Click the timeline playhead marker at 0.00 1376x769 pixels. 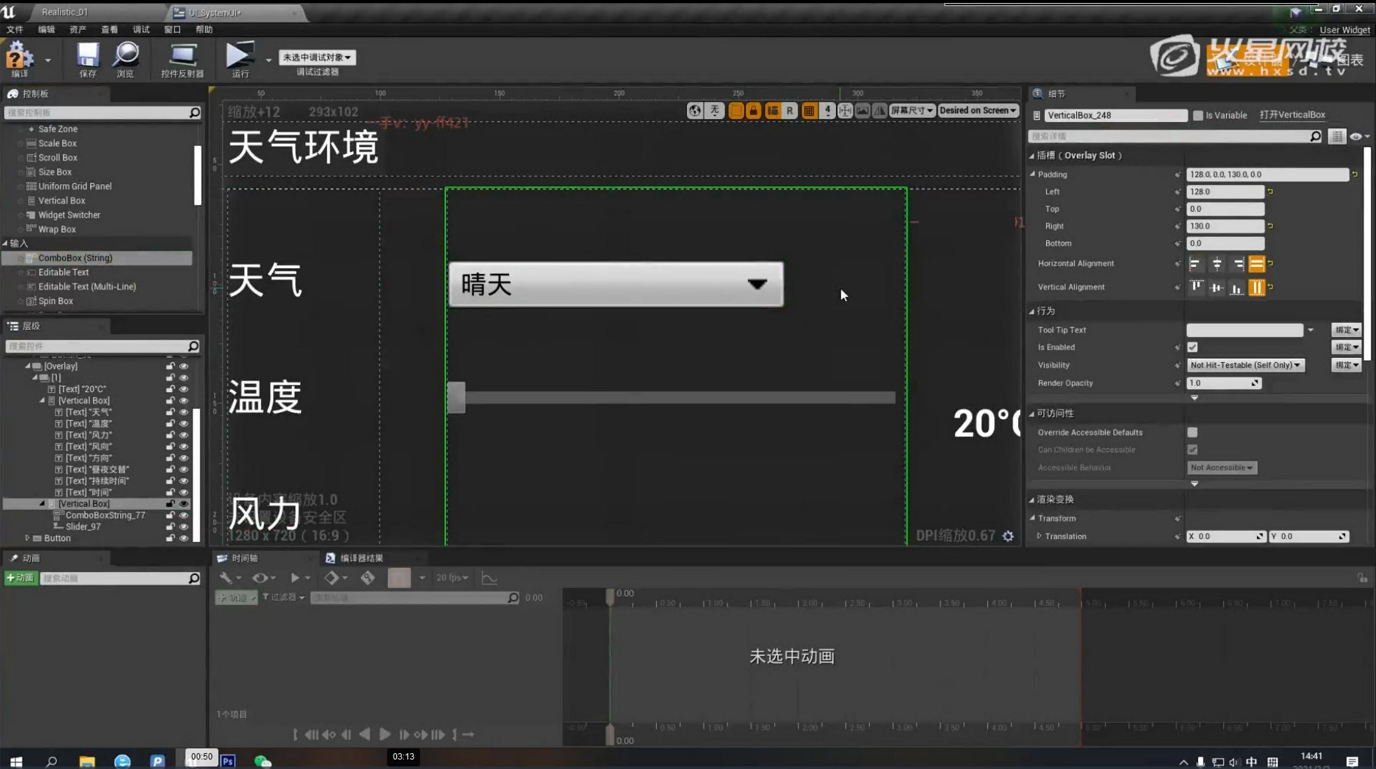click(610, 597)
